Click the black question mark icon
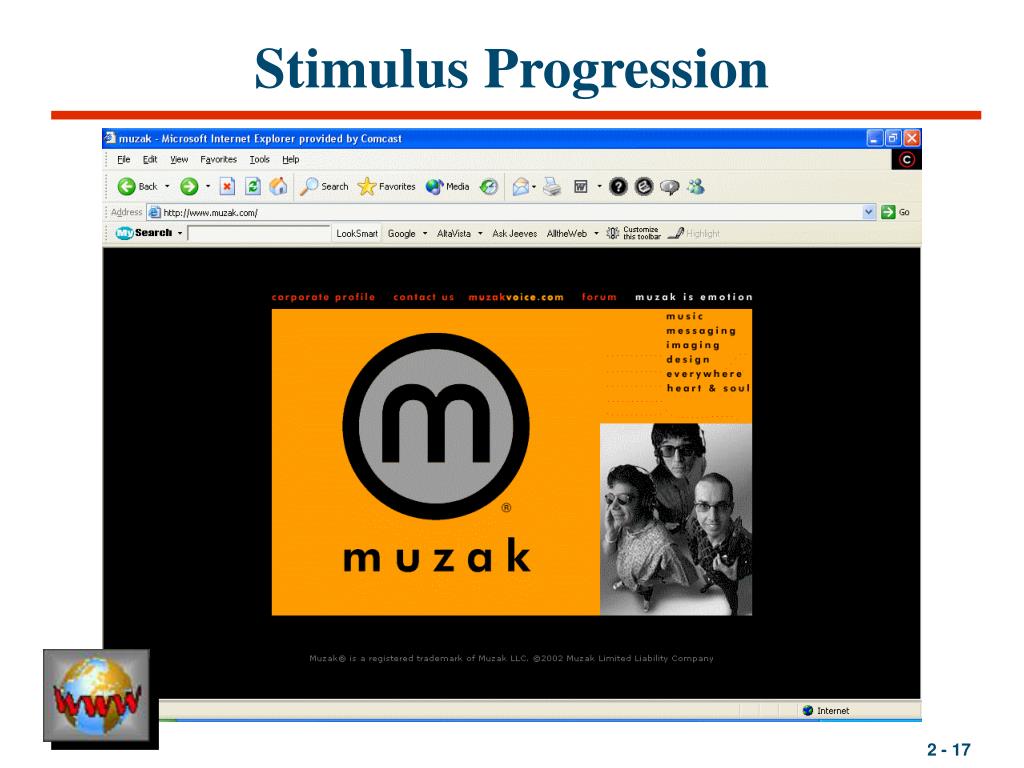Screen dimensions: 1024x768 tap(618, 187)
